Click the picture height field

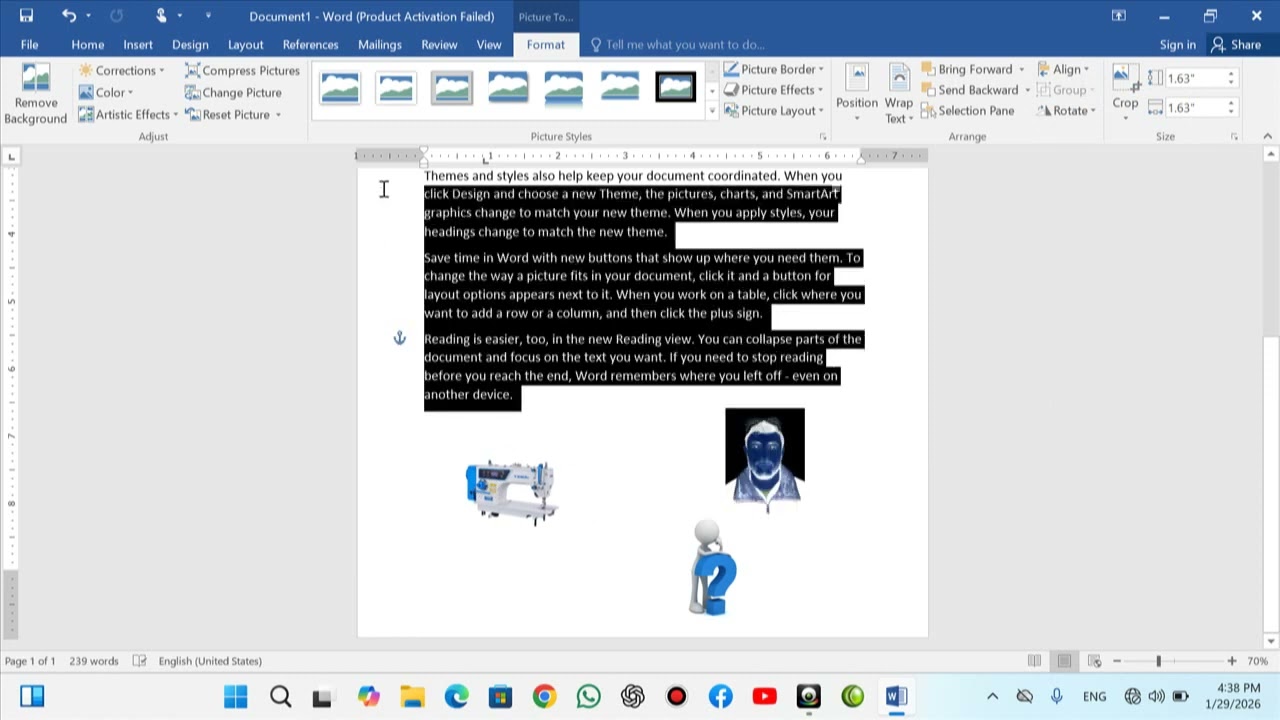[1195, 78]
